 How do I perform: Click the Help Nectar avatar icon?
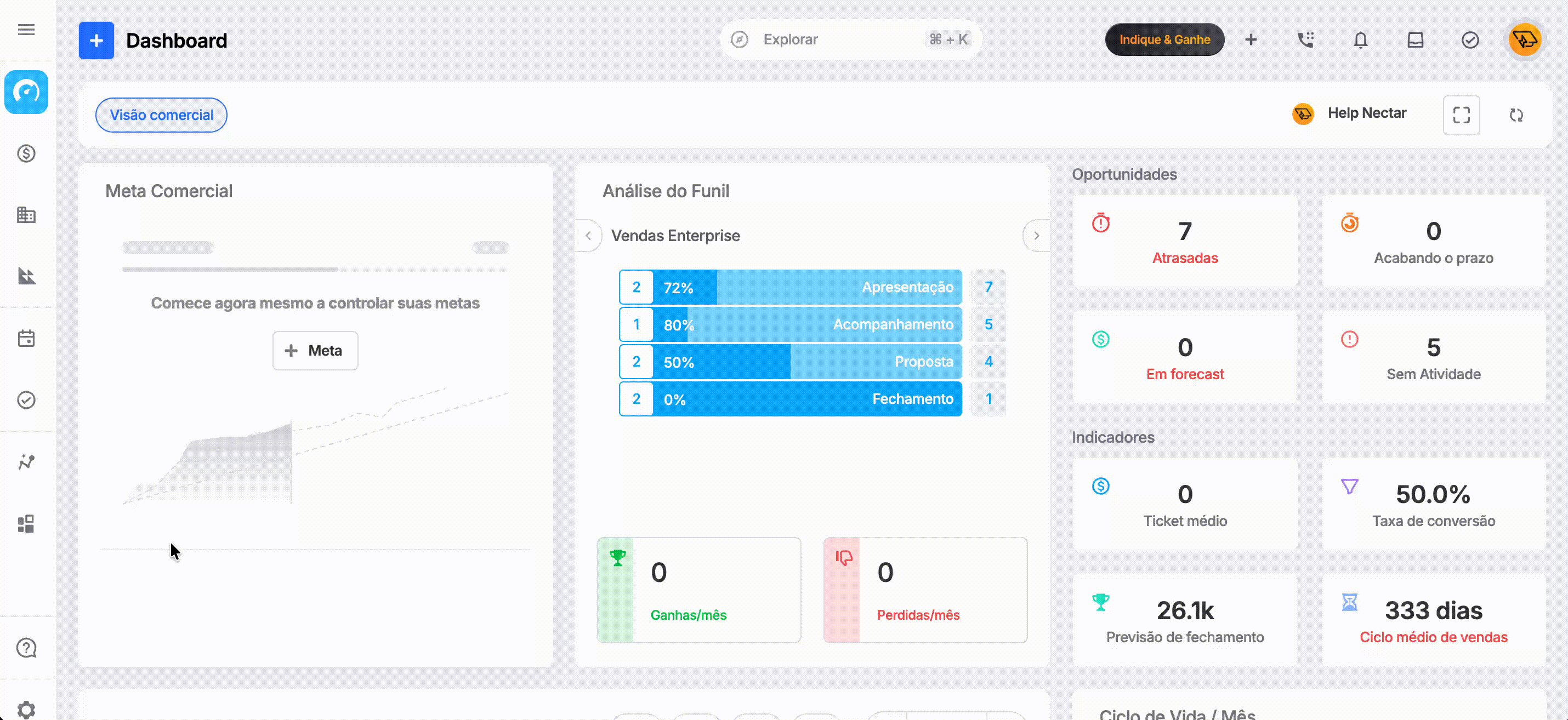(x=1303, y=113)
